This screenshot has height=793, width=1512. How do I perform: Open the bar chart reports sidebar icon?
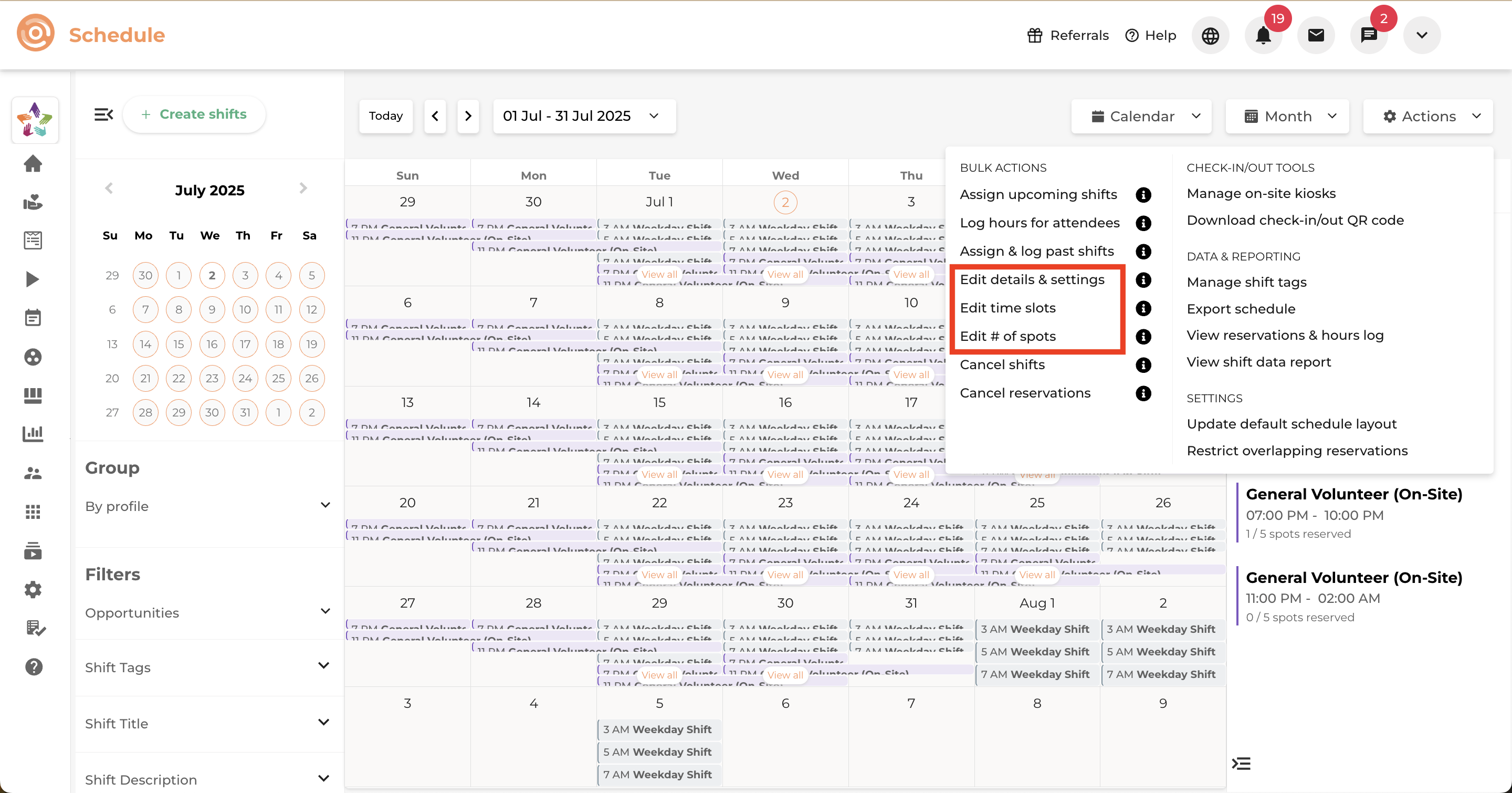coord(33,434)
